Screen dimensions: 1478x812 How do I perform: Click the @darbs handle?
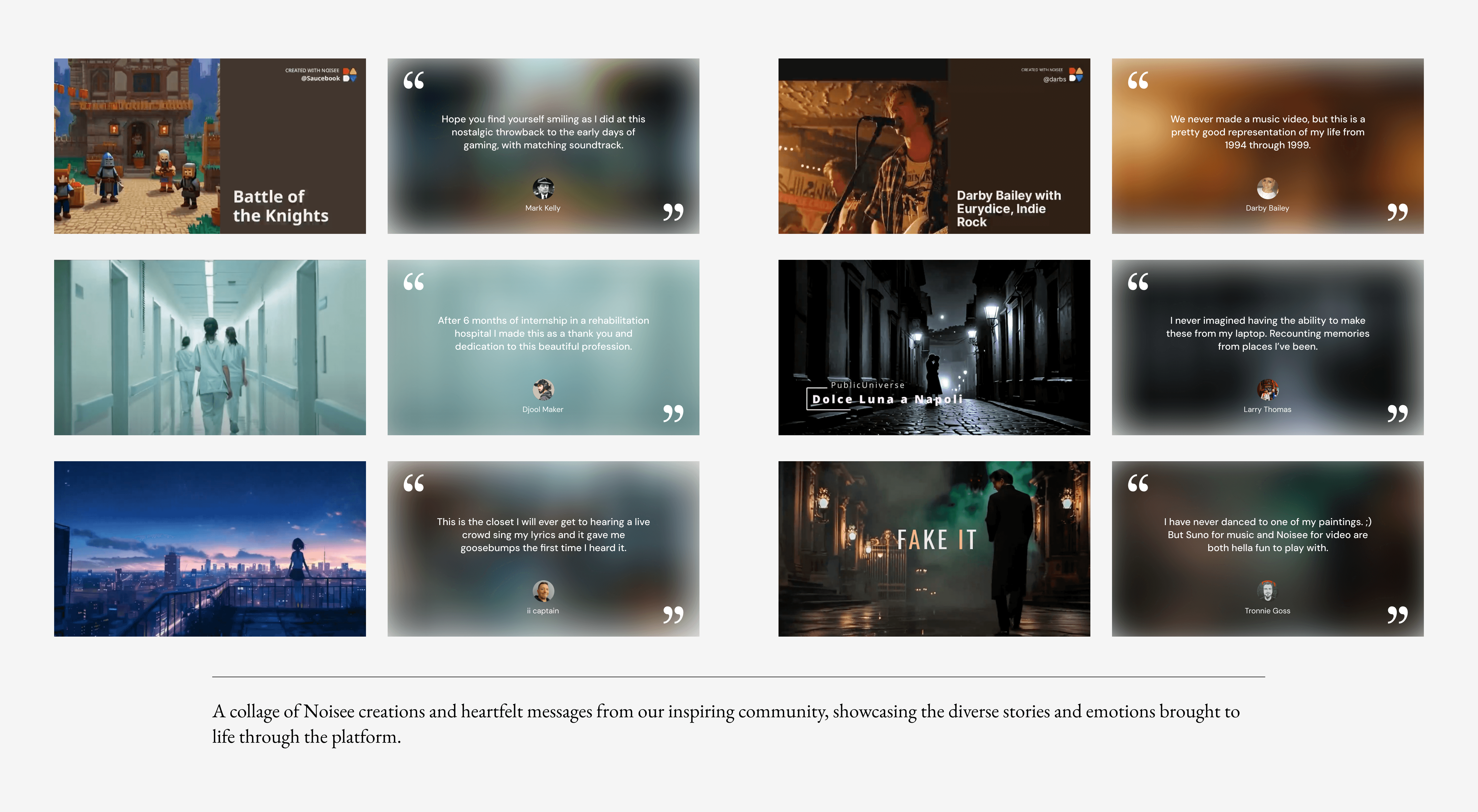(1055, 79)
